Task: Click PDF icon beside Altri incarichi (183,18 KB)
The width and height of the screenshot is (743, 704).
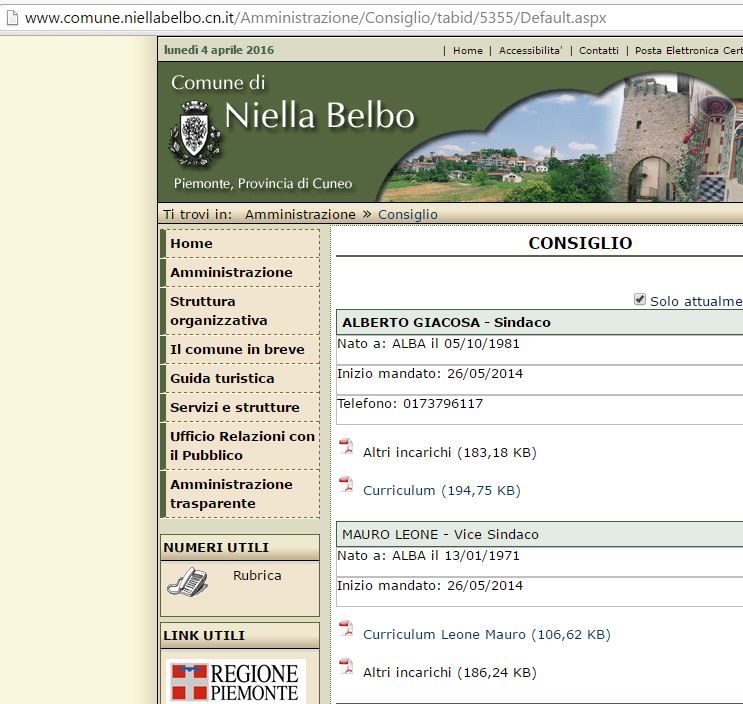Action: coord(346,447)
